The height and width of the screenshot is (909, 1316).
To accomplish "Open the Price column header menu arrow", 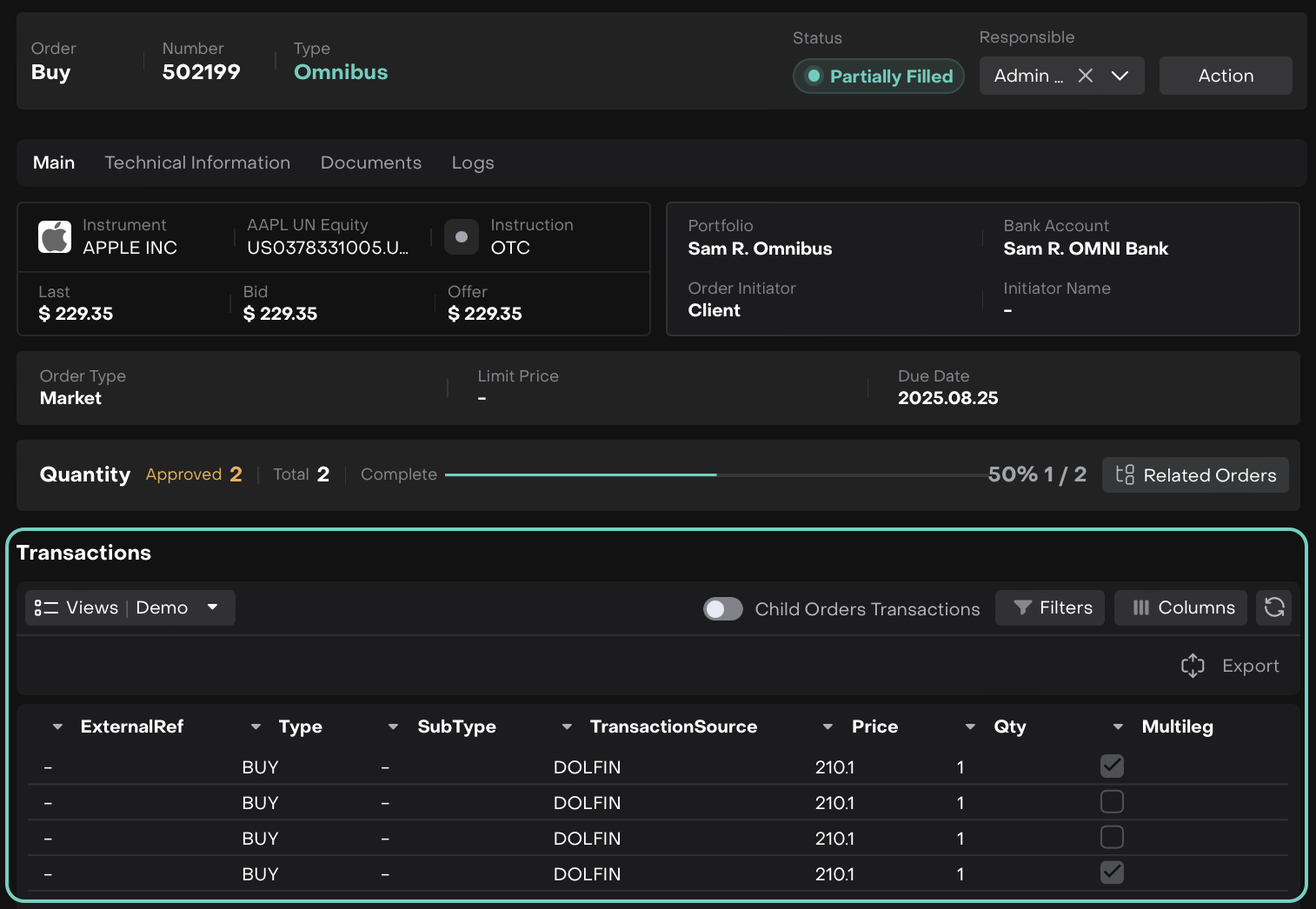I will pyautogui.click(x=827, y=727).
